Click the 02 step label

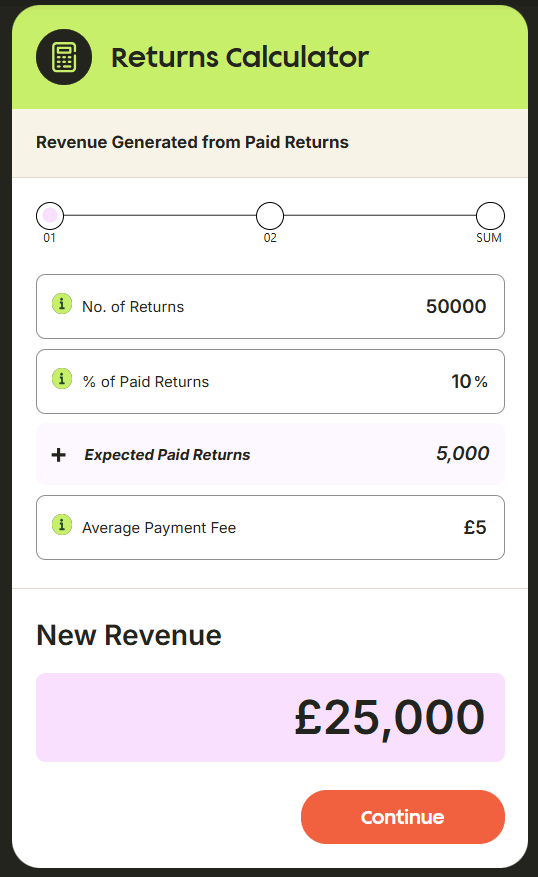[270, 238]
